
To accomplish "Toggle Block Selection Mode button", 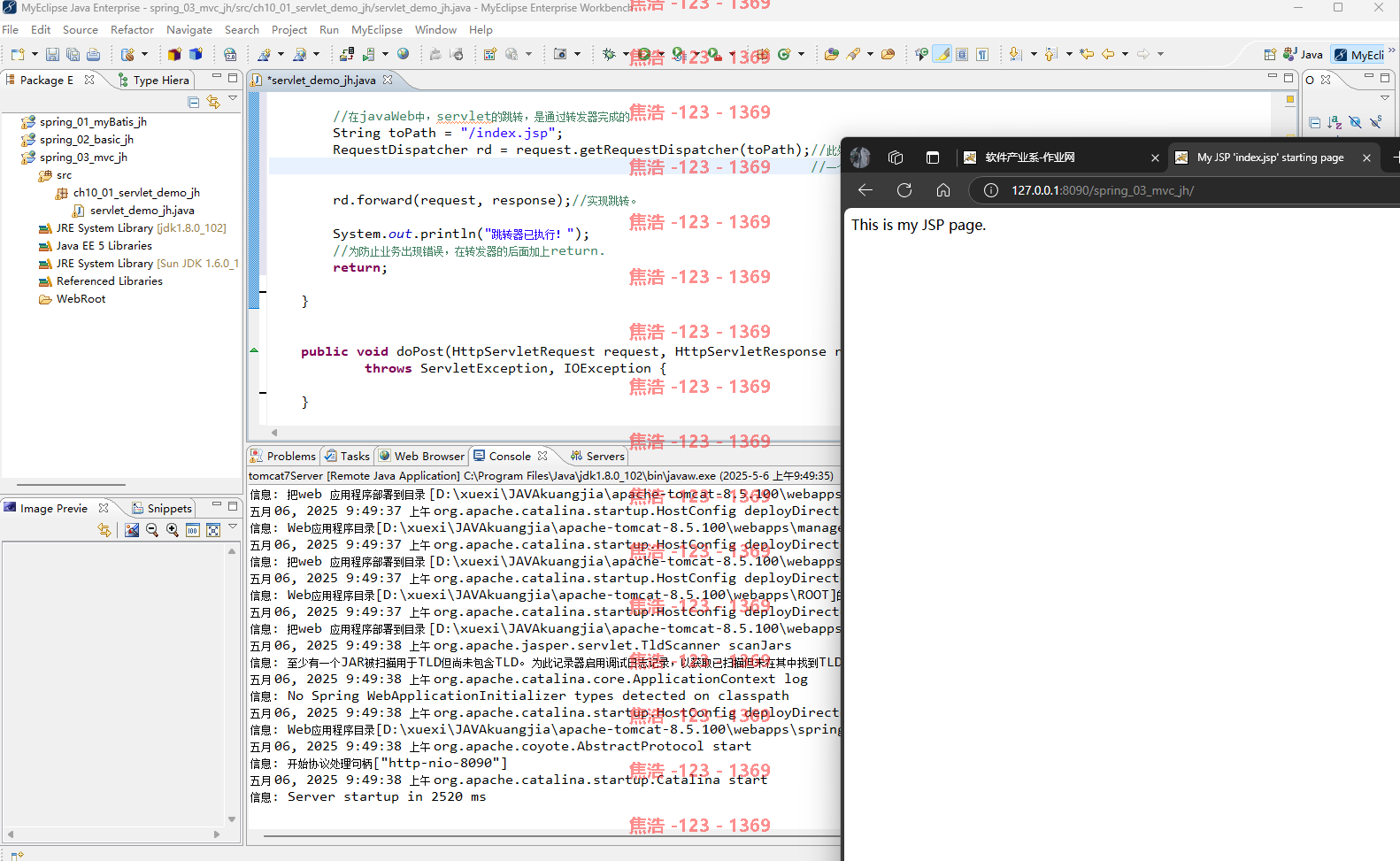I will [x=962, y=55].
